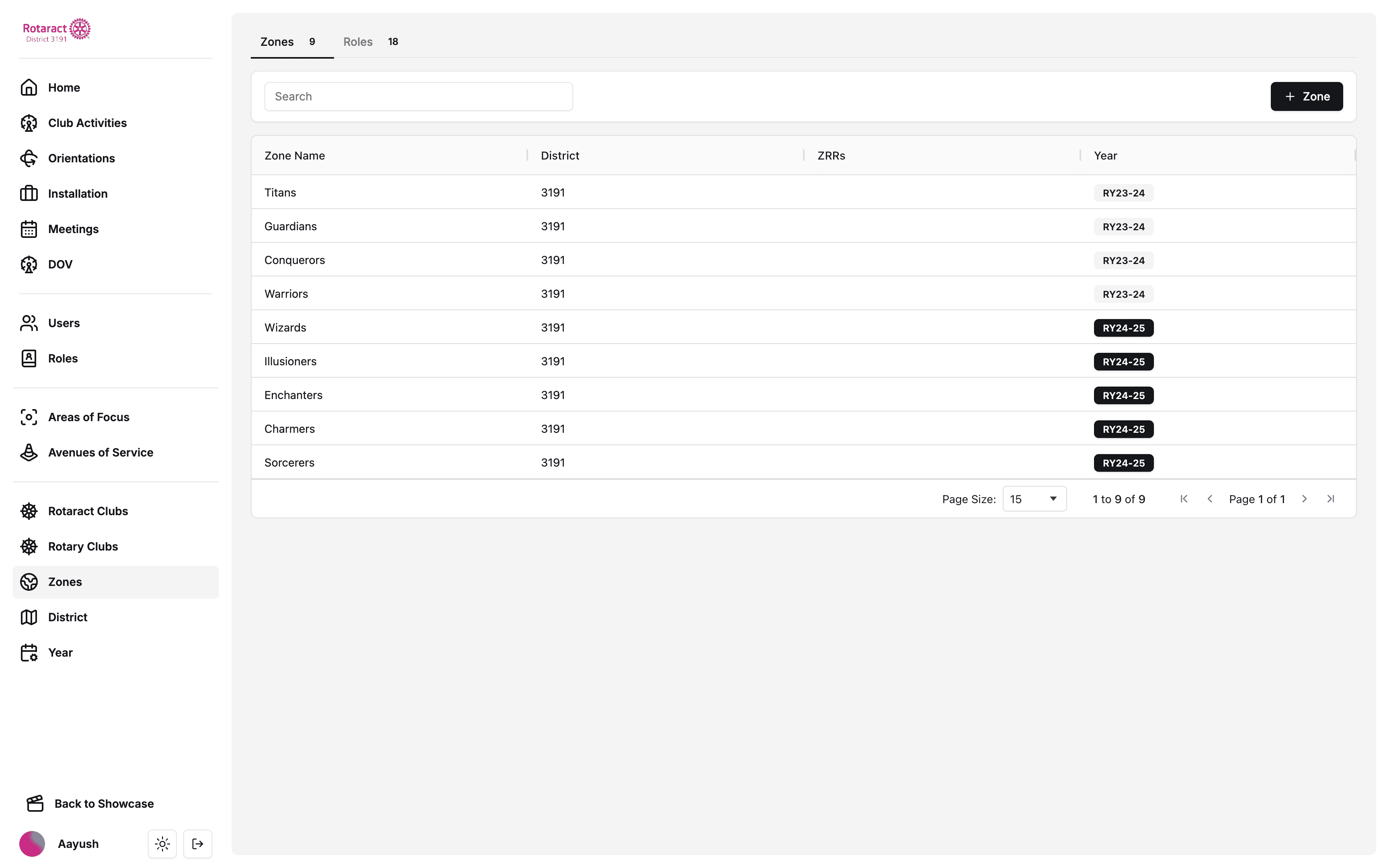Jump to the first page arrow
This screenshot has width=1389, height=868.
[x=1184, y=499]
